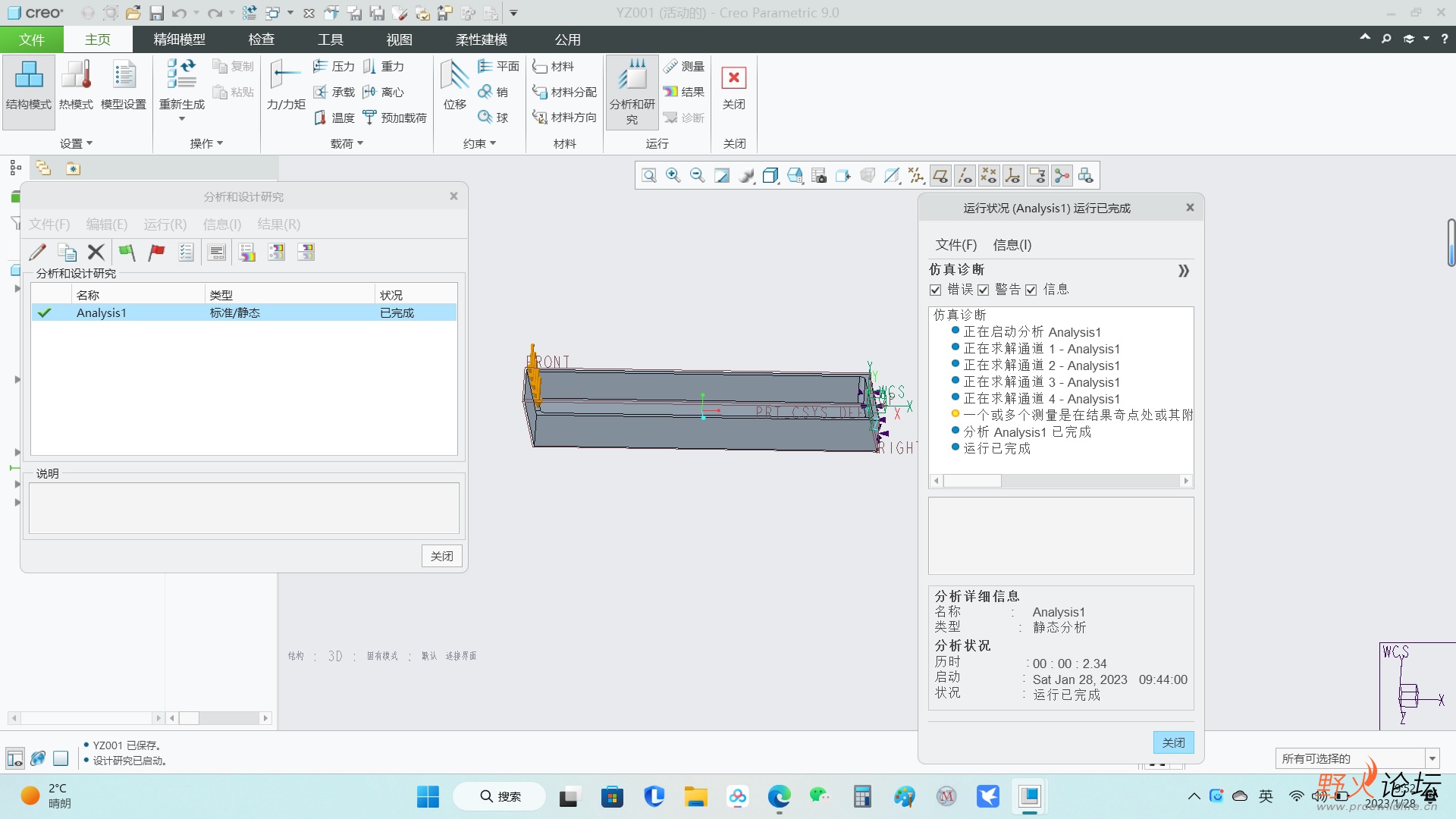Open File Explorer from taskbar
The image size is (1456, 819).
[695, 796]
